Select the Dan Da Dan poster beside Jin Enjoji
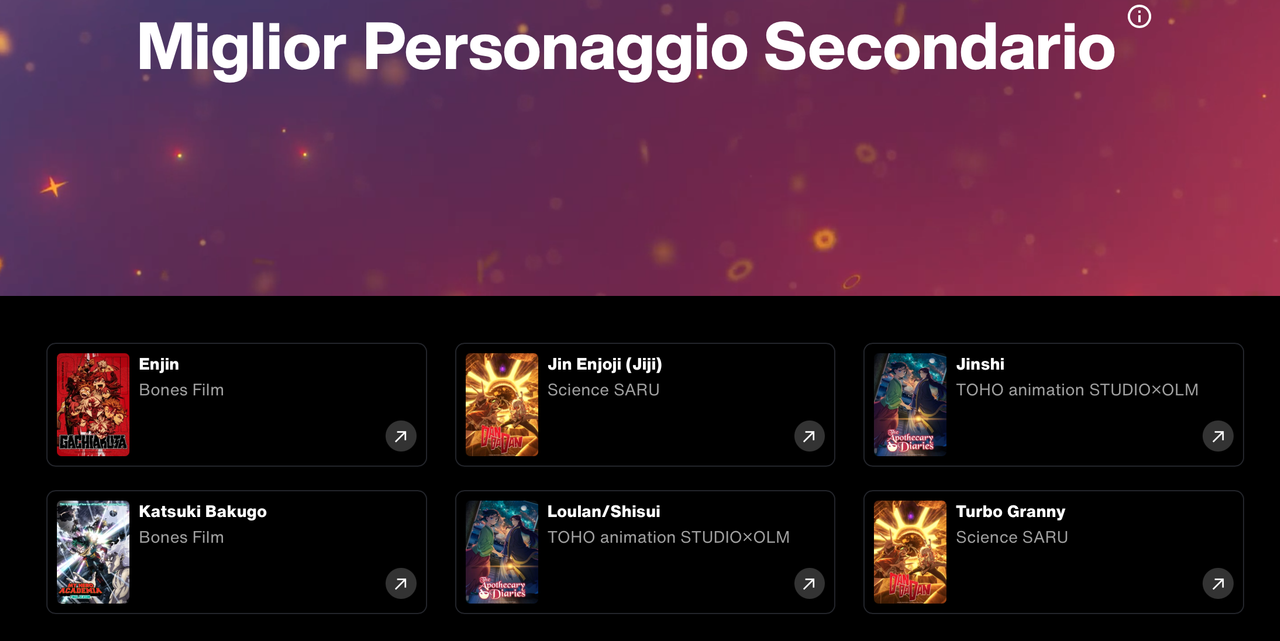The height and width of the screenshot is (641, 1280). pyautogui.click(x=502, y=405)
